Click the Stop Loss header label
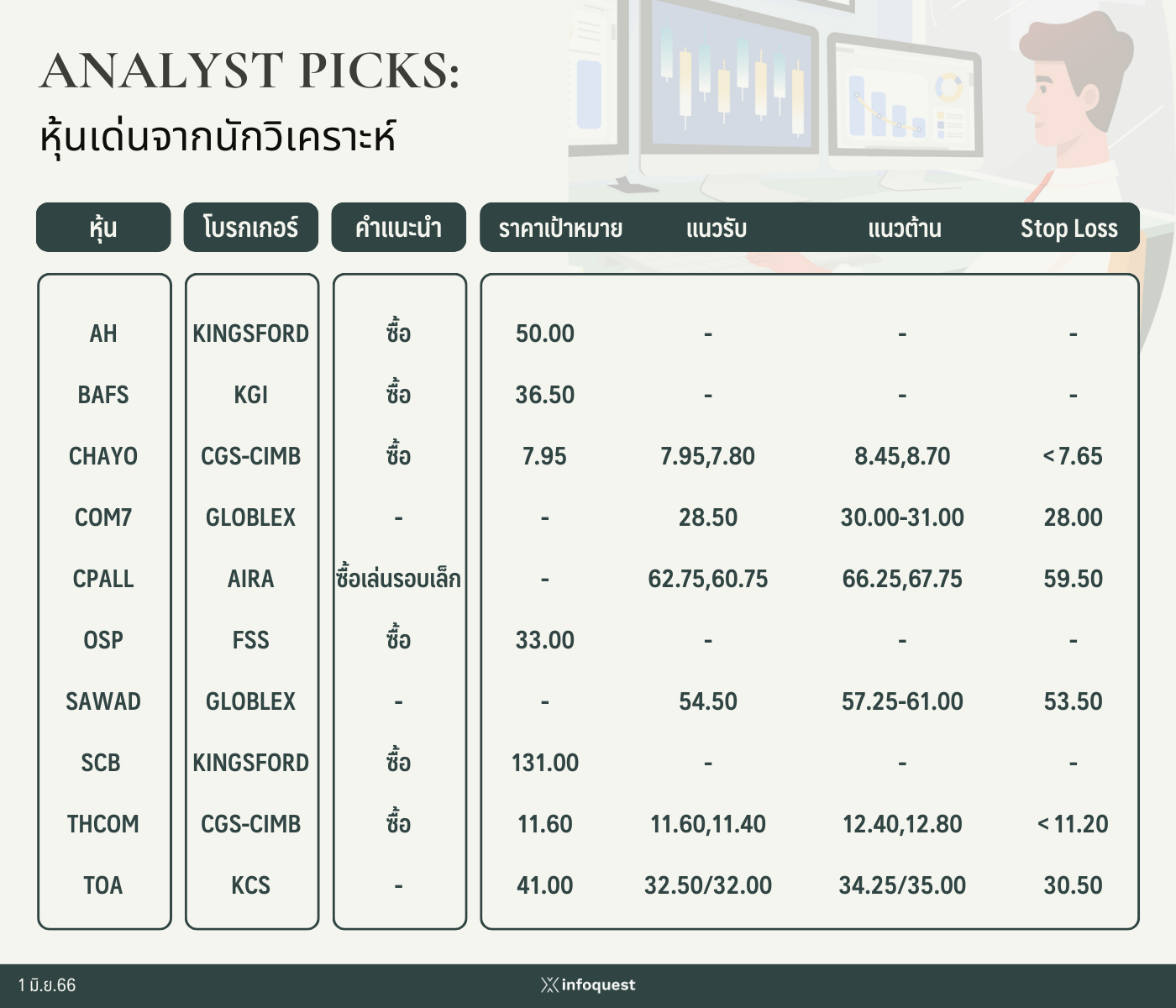1176x1008 pixels. [1068, 228]
